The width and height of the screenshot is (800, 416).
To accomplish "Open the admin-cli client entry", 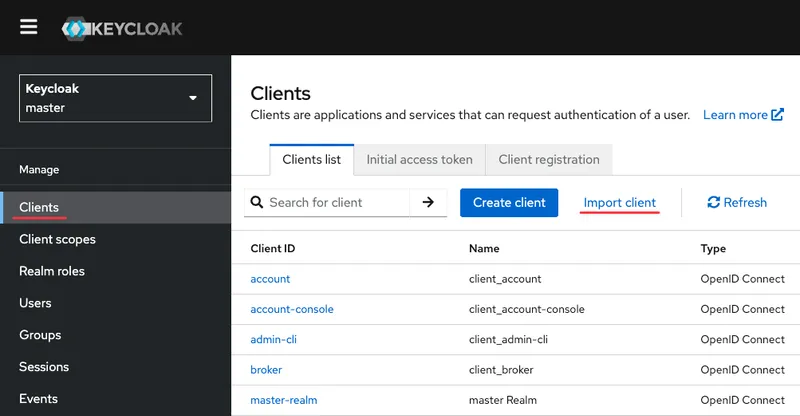I will 273,339.
